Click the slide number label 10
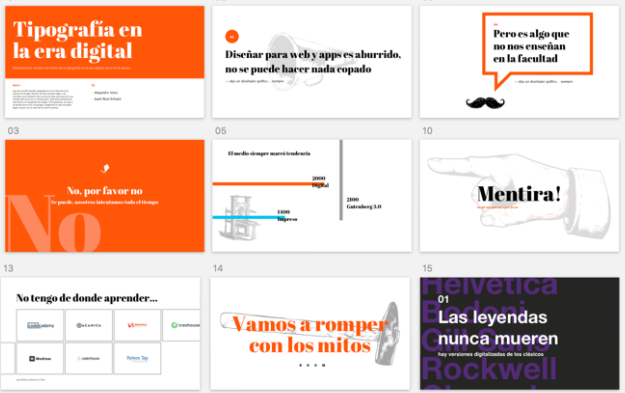 tap(427, 131)
